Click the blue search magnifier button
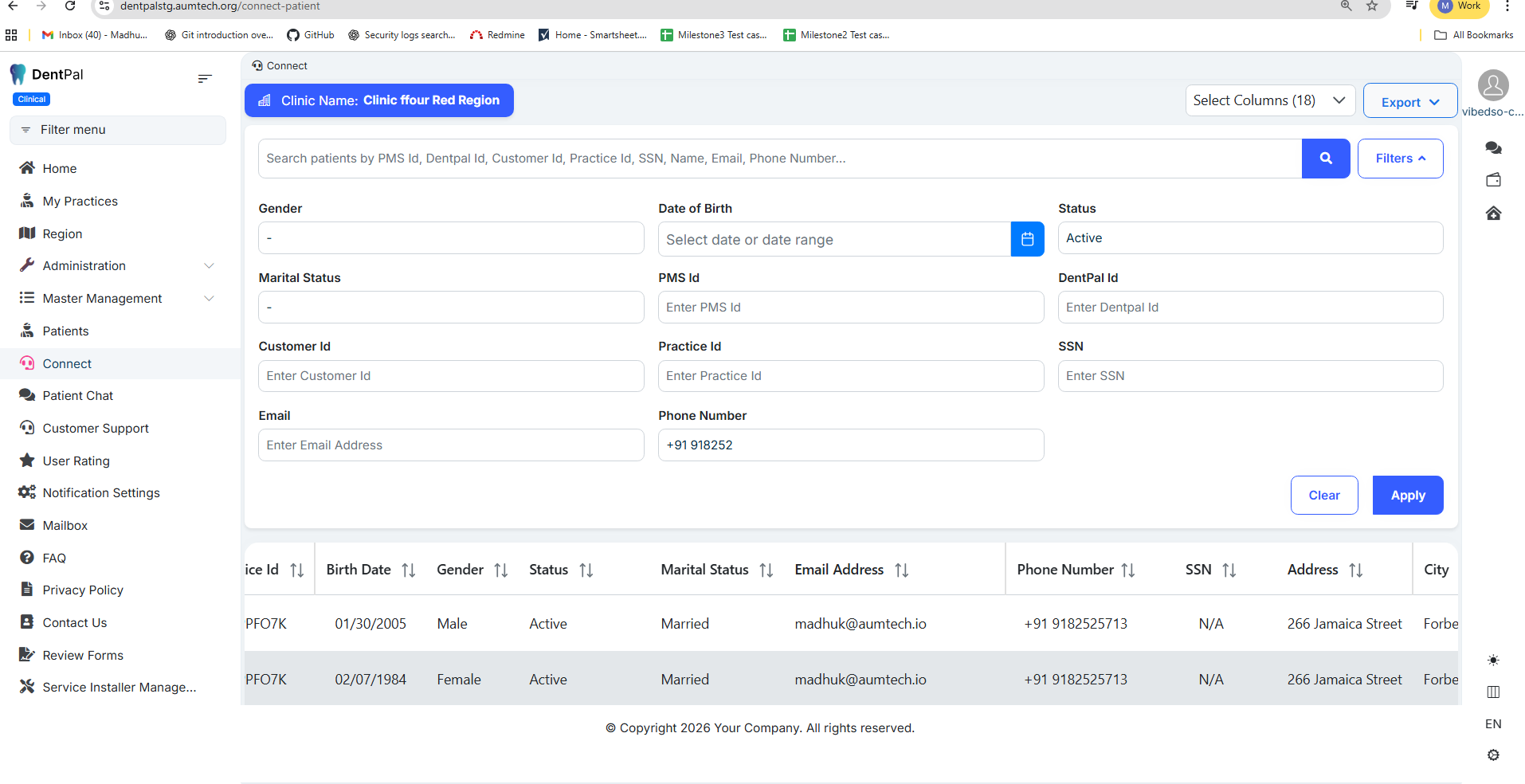Screen dimensions: 1525x784 click(x=1325, y=159)
